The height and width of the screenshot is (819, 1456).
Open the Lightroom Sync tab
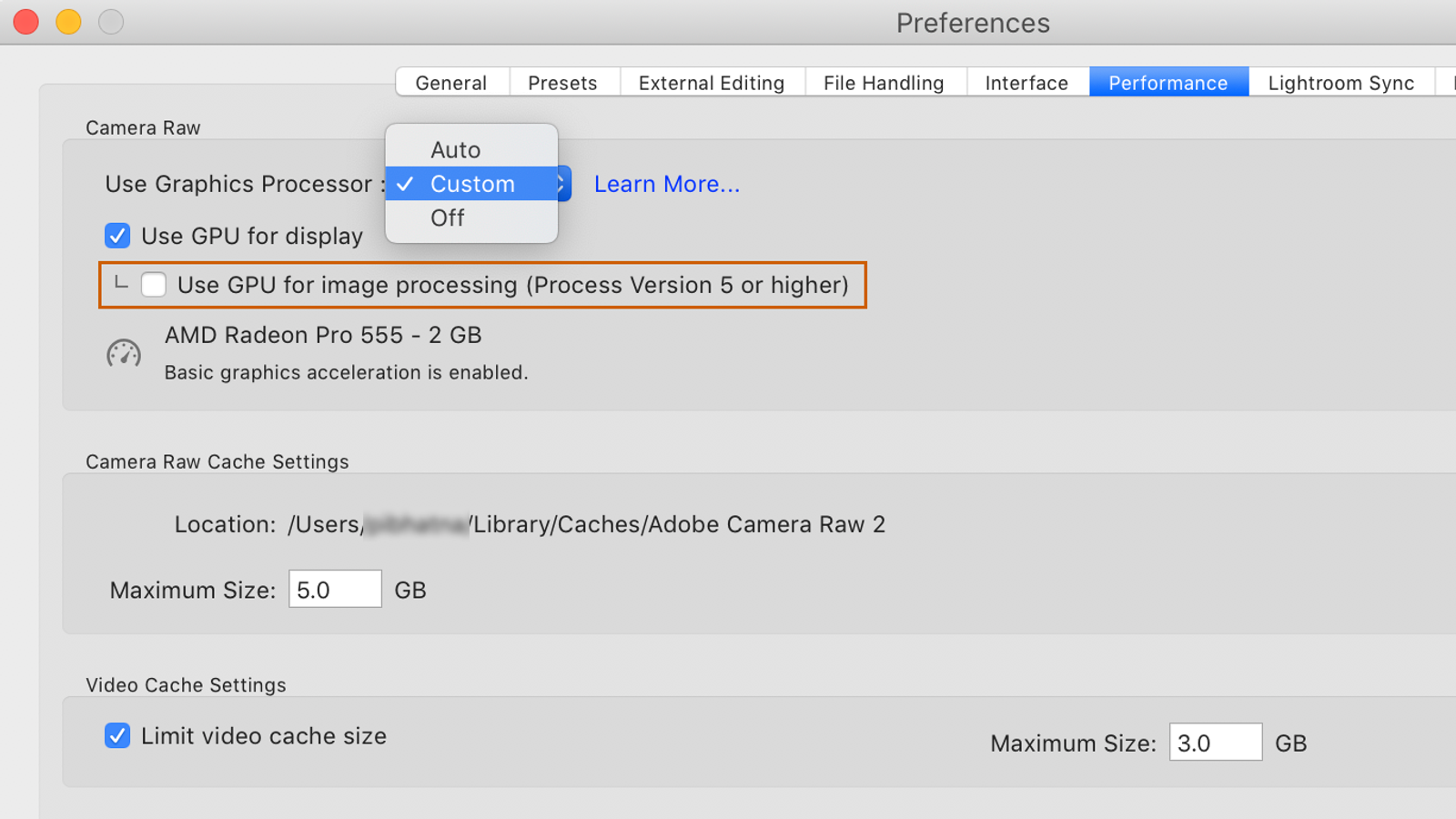[1340, 83]
